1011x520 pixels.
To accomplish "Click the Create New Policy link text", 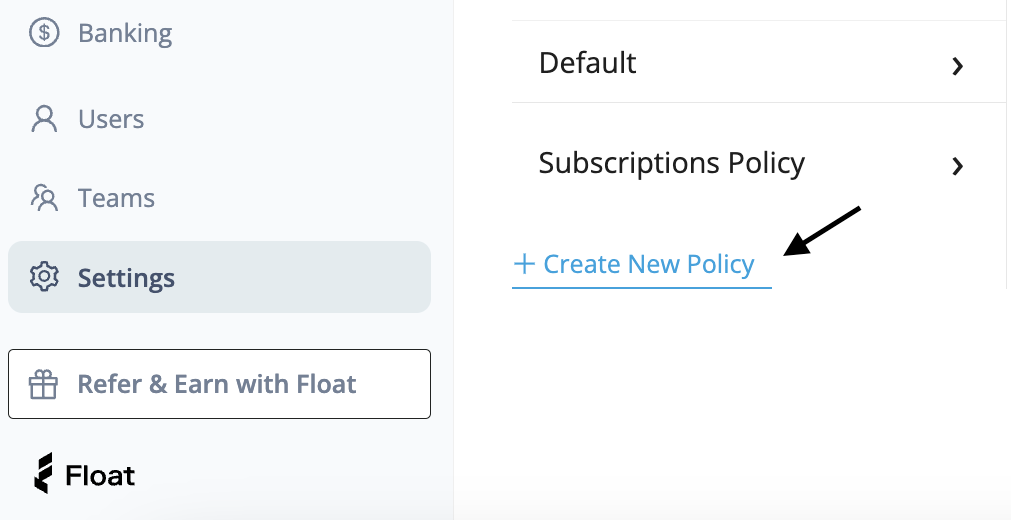I will click(649, 264).
